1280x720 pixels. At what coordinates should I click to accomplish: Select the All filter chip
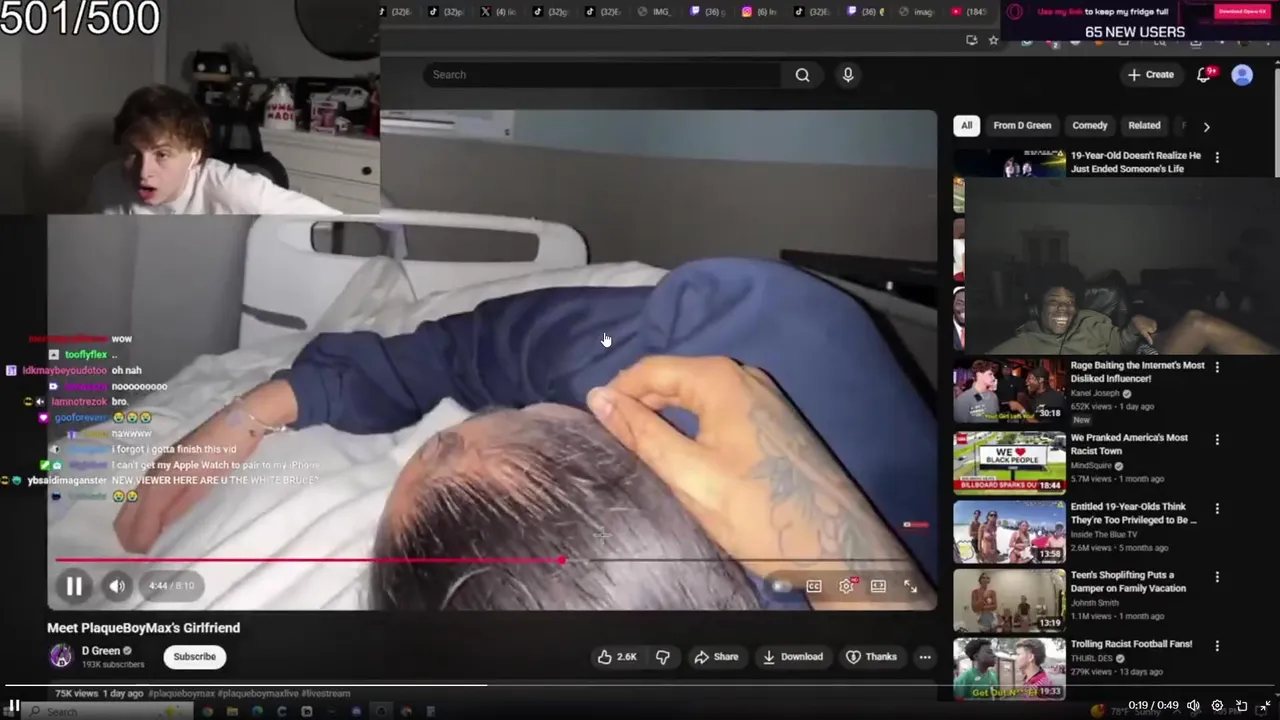(966, 126)
